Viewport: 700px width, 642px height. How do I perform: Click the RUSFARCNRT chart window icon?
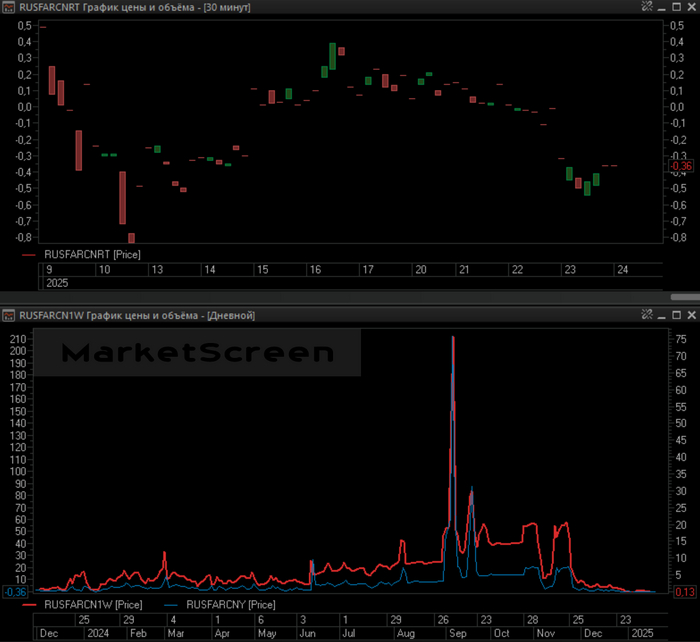[x=8, y=7]
